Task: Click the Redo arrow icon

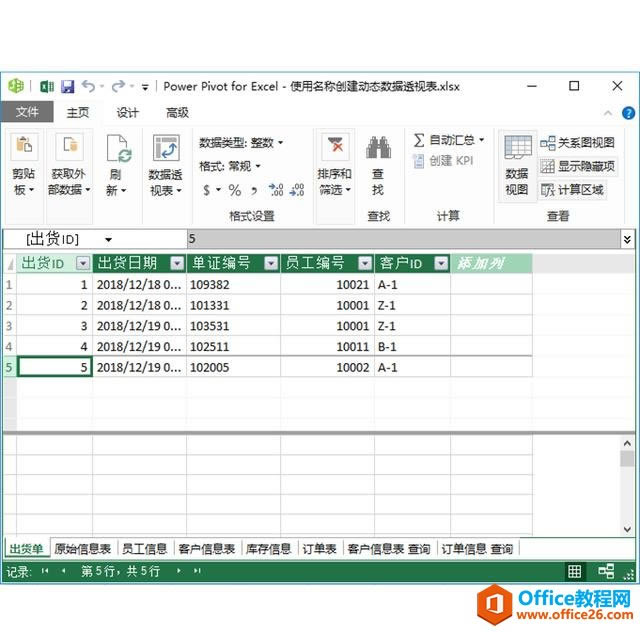Action: (118, 86)
